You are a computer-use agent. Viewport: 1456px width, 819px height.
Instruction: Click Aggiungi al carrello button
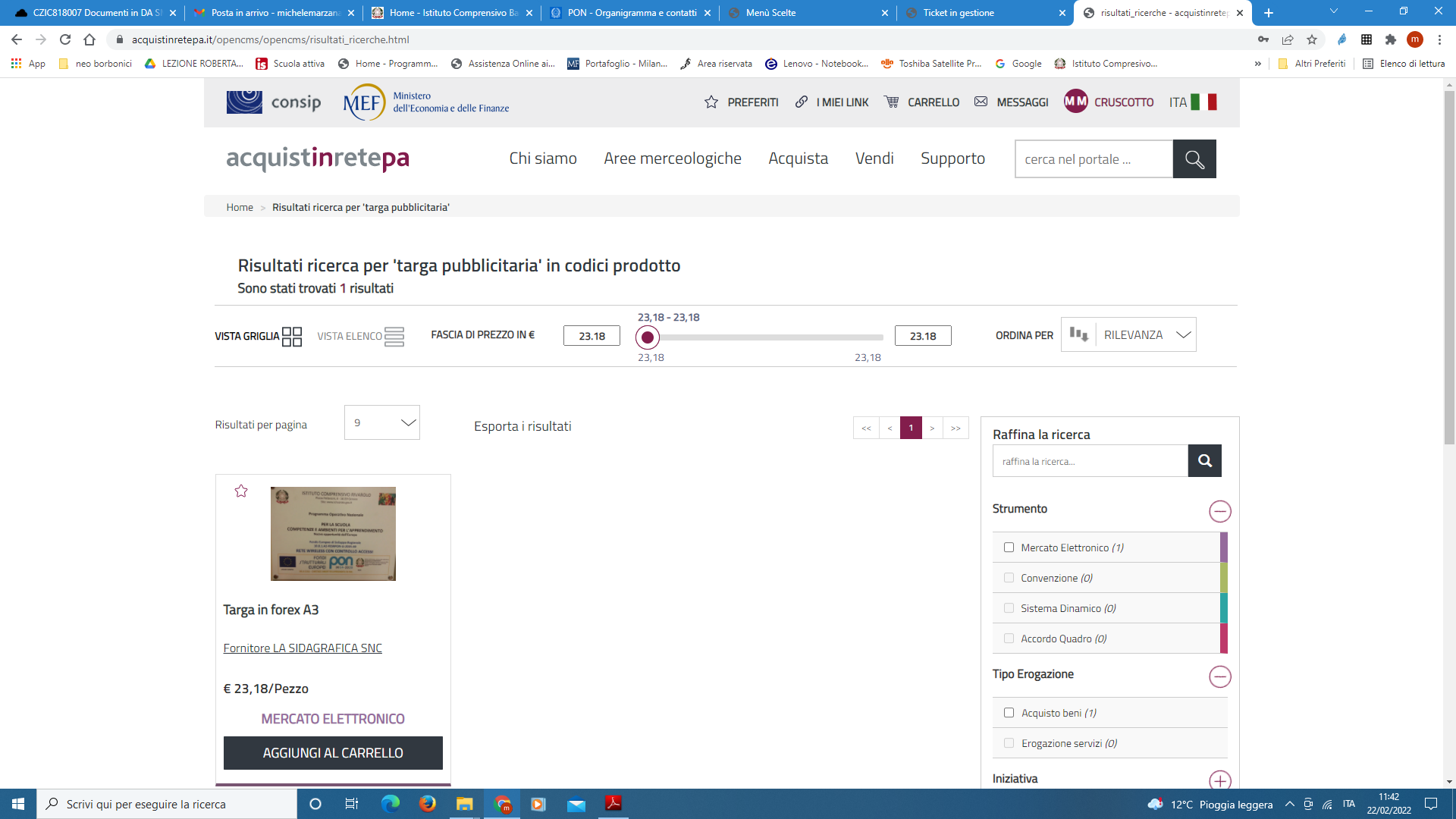333,753
